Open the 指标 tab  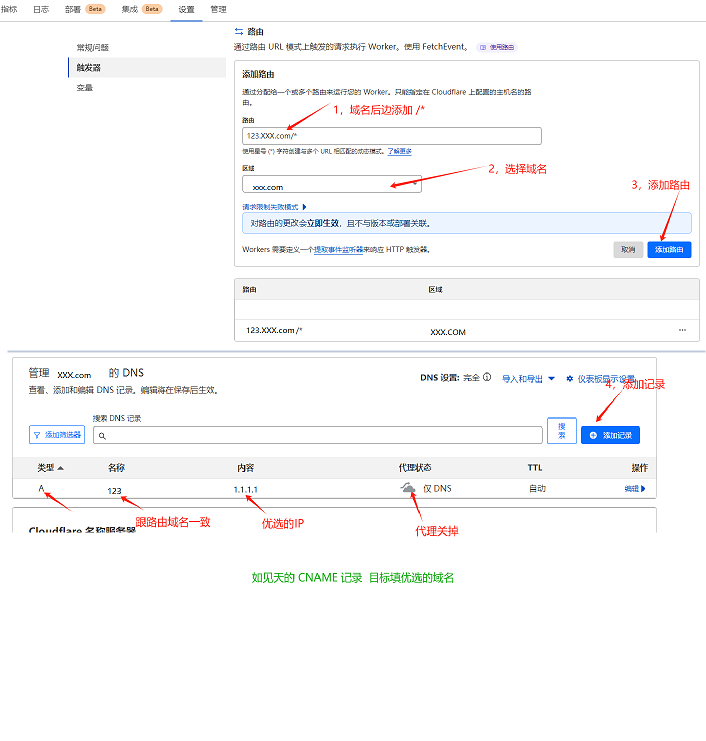point(9,9)
